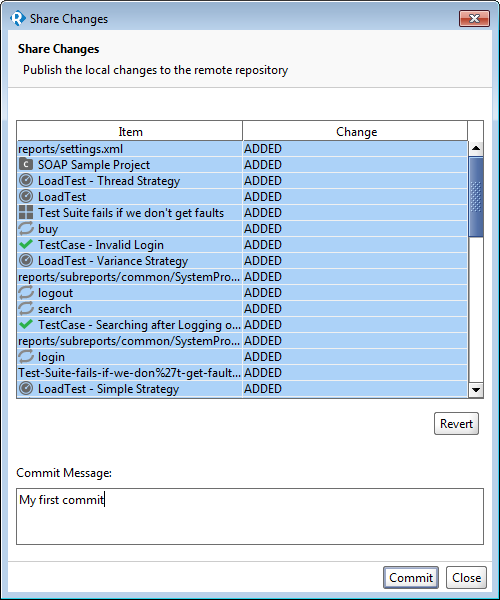Image resolution: width=500 pixels, height=600 pixels.
Task: Select Test Suite fails if we don't get faults
Action: click(x=131, y=213)
